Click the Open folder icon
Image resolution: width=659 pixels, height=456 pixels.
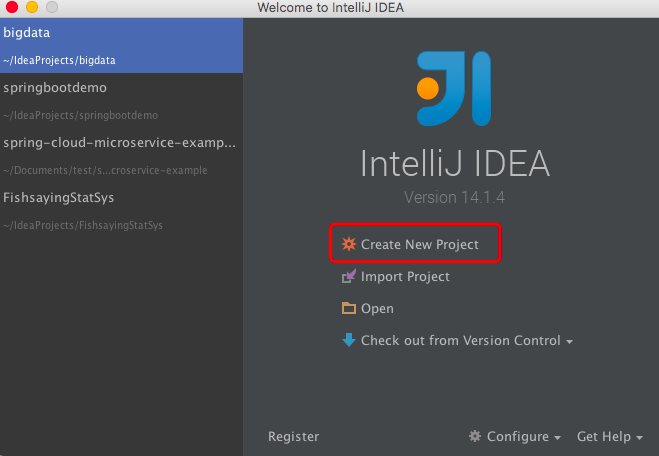coord(348,309)
